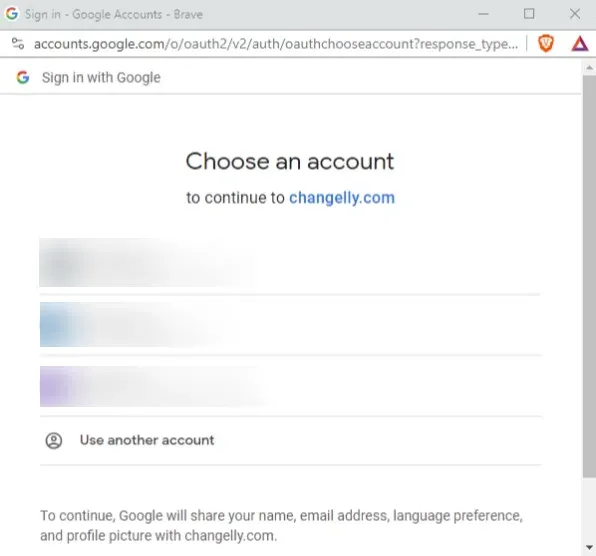Image resolution: width=596 pixels, height=556 pixels.
Task: Click the vertical scrollbar thumb
Action: (x=589, y=276)
